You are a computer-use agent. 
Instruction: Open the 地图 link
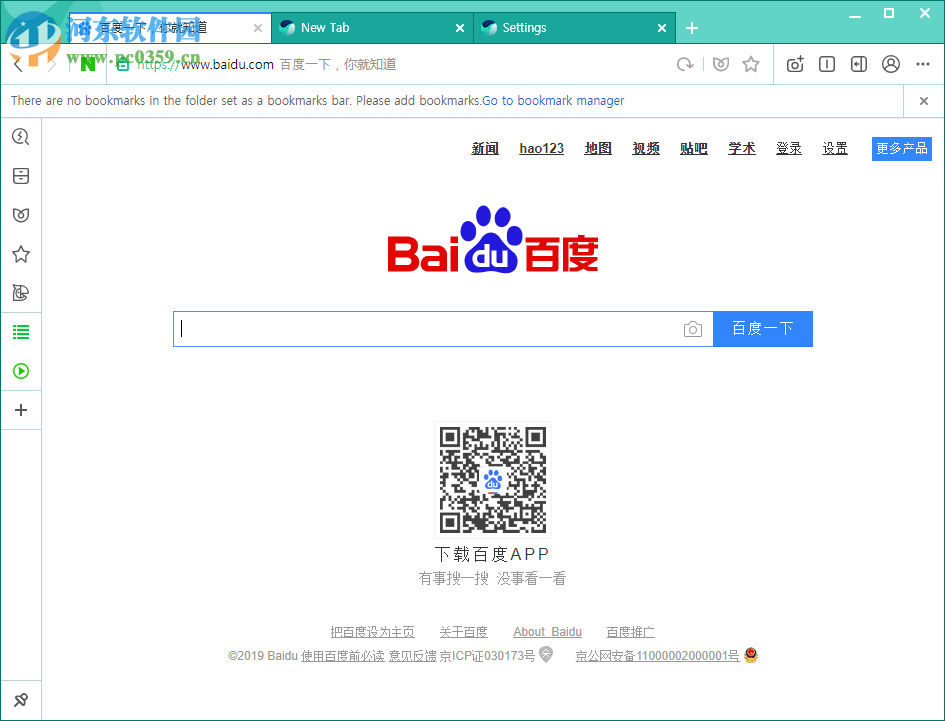pyautogui.click(x=598, y=148)
